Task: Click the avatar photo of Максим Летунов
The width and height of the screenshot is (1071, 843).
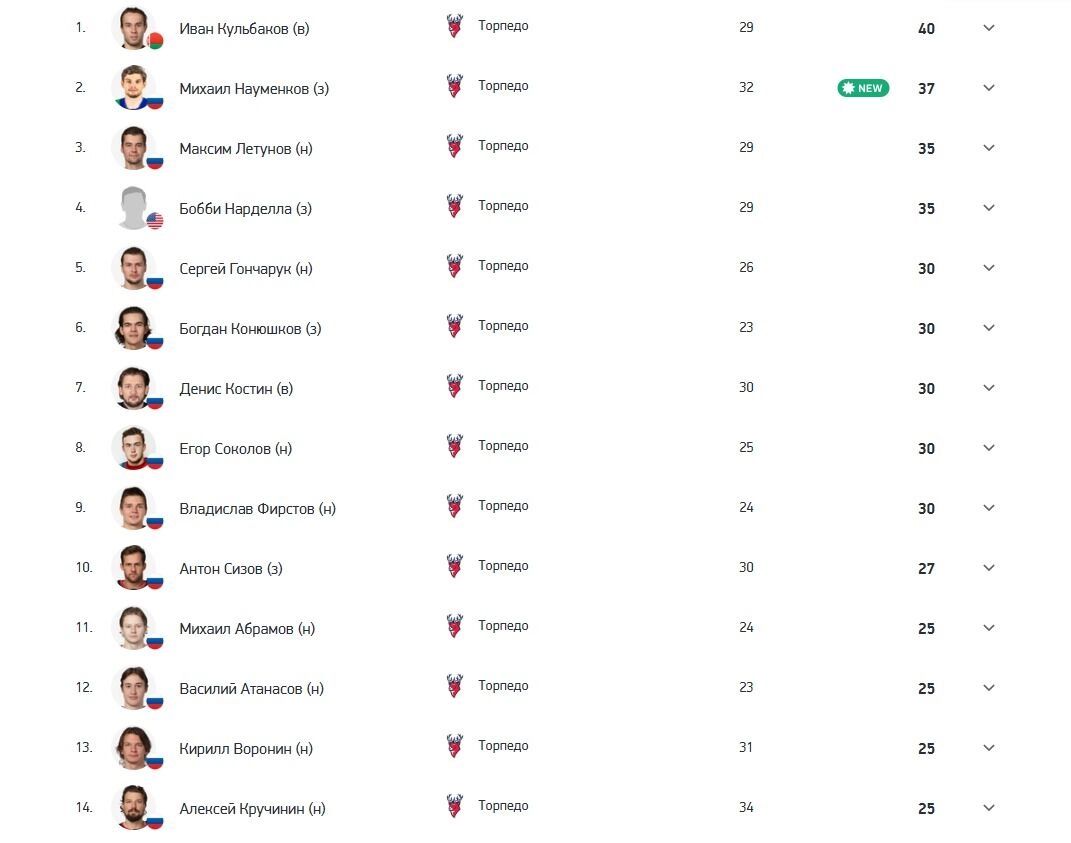Action: [133, 148]
